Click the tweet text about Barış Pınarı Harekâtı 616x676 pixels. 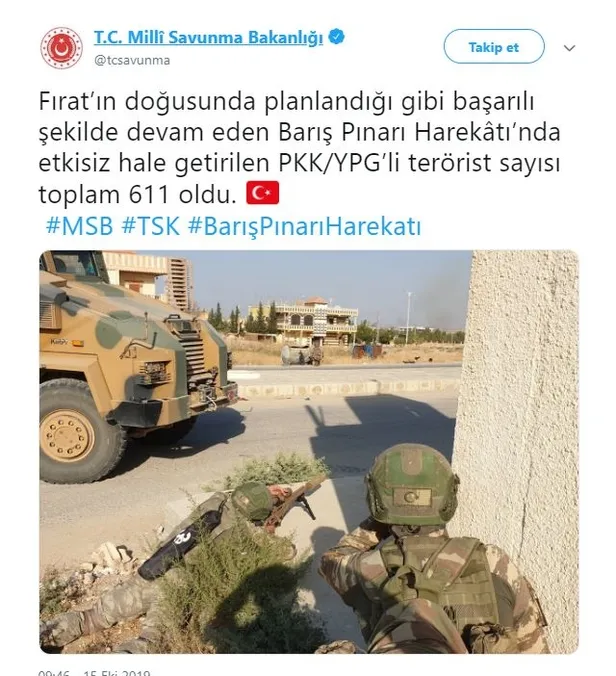[x=299, y=148]
